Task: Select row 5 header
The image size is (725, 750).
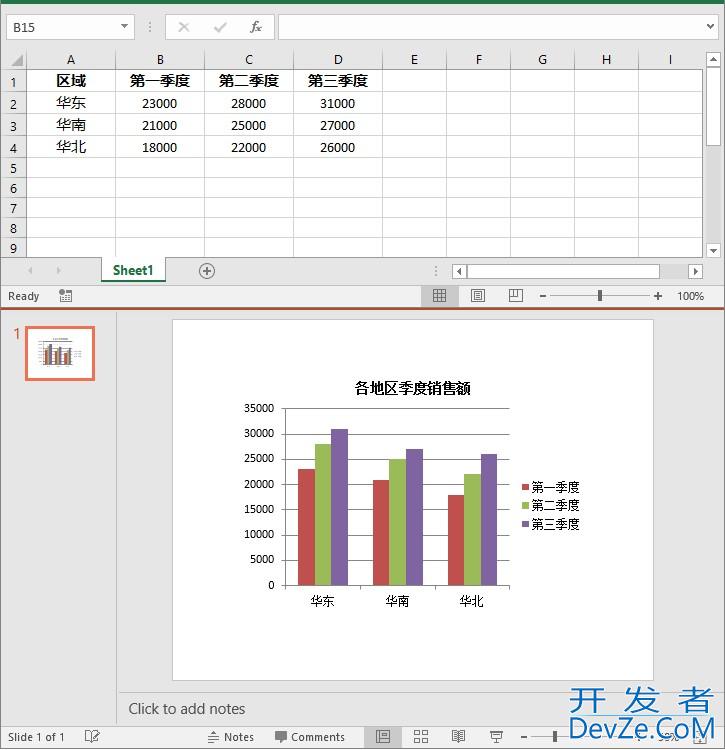Action: click(13, 169)
